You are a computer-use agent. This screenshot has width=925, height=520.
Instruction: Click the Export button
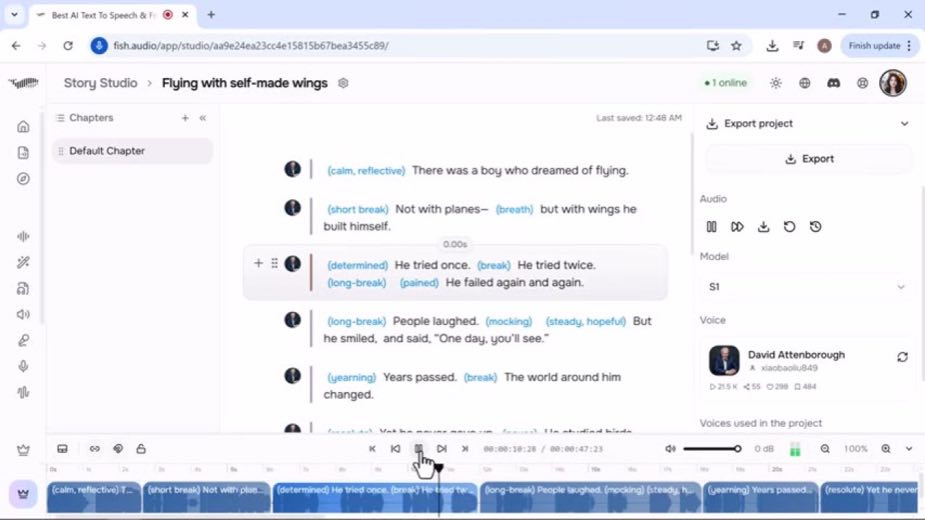[809, 159]
